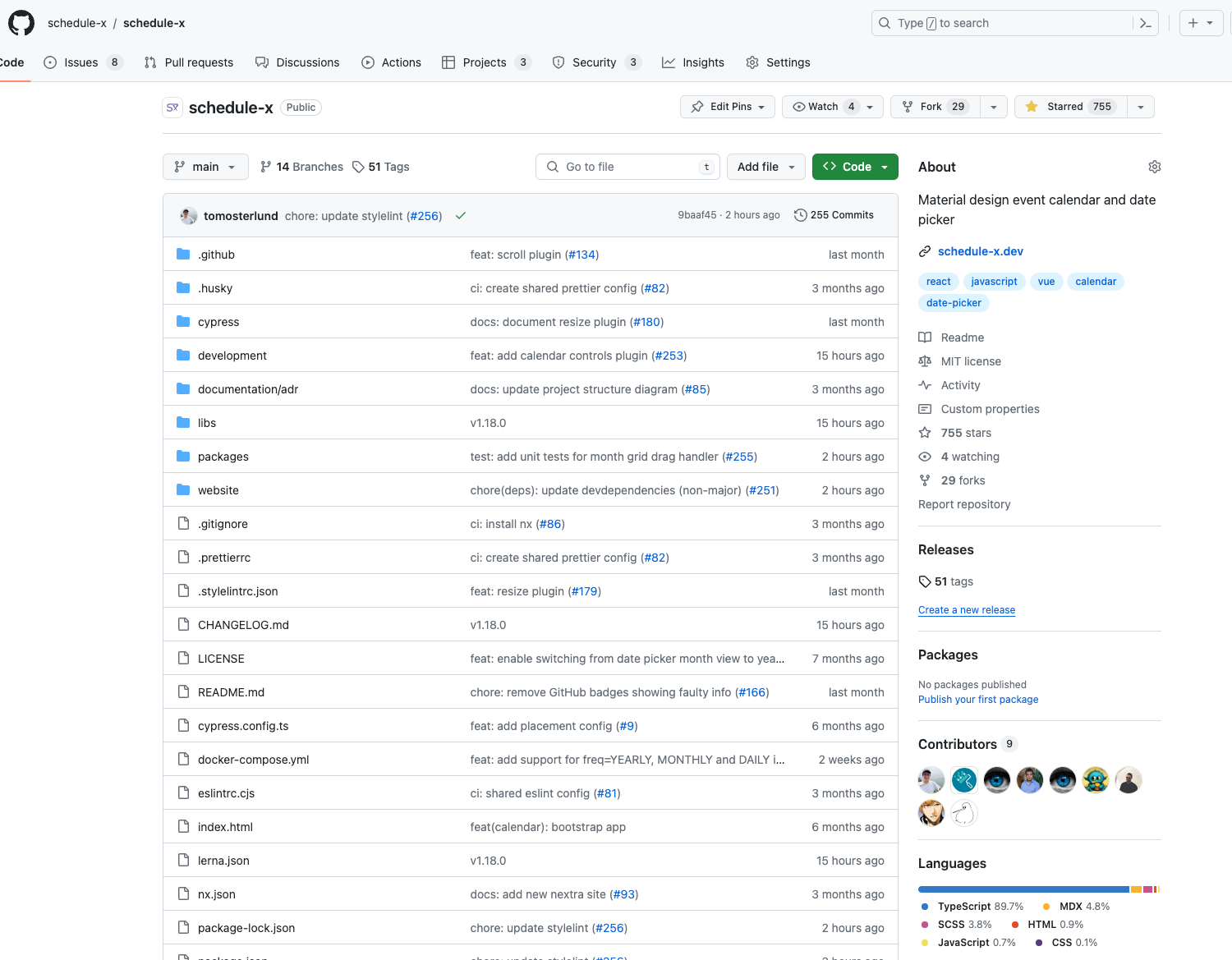
Task: Click the green commit status checkmark
Action: [460, 215]
